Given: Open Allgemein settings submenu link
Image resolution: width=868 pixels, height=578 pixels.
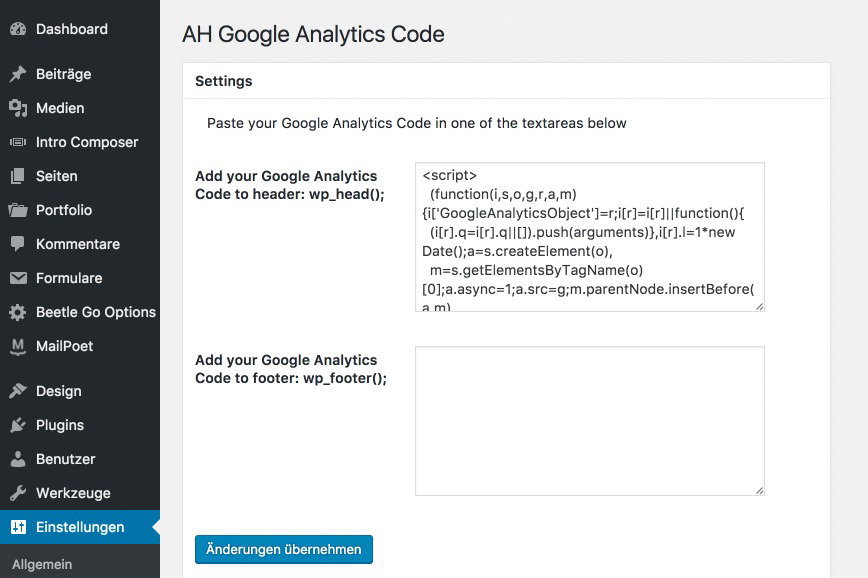Looking at the screenshot, I should click(42, 565).
